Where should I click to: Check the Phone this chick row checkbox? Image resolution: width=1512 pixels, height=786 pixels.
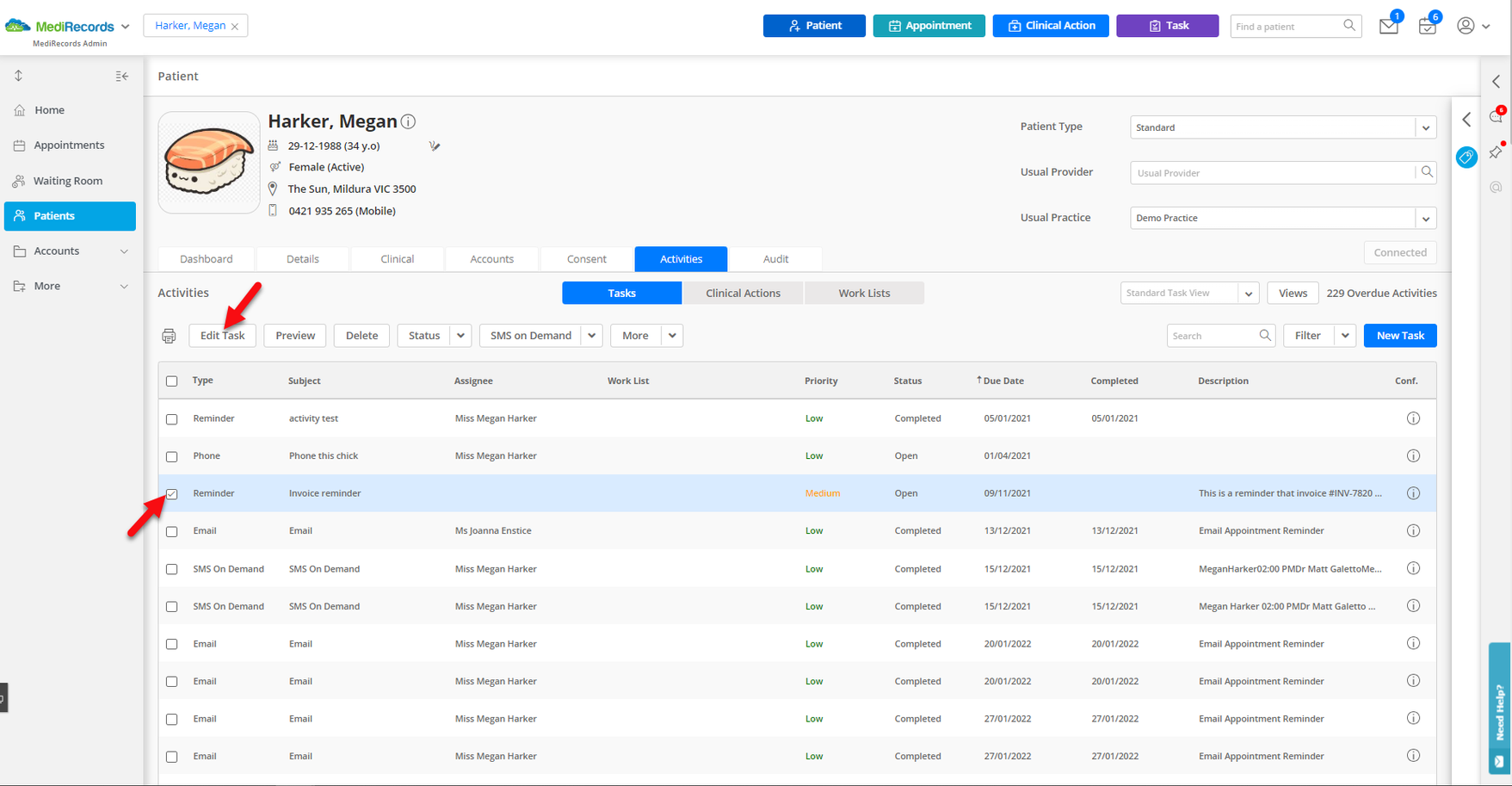(172, 456)
